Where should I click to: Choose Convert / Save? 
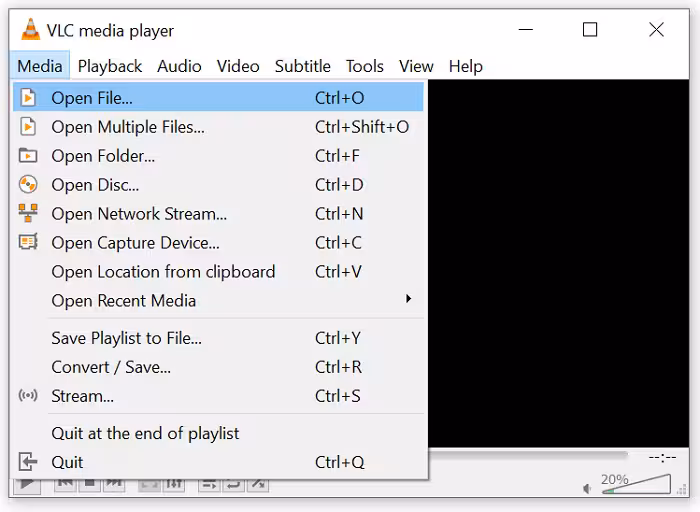(218, 367)
